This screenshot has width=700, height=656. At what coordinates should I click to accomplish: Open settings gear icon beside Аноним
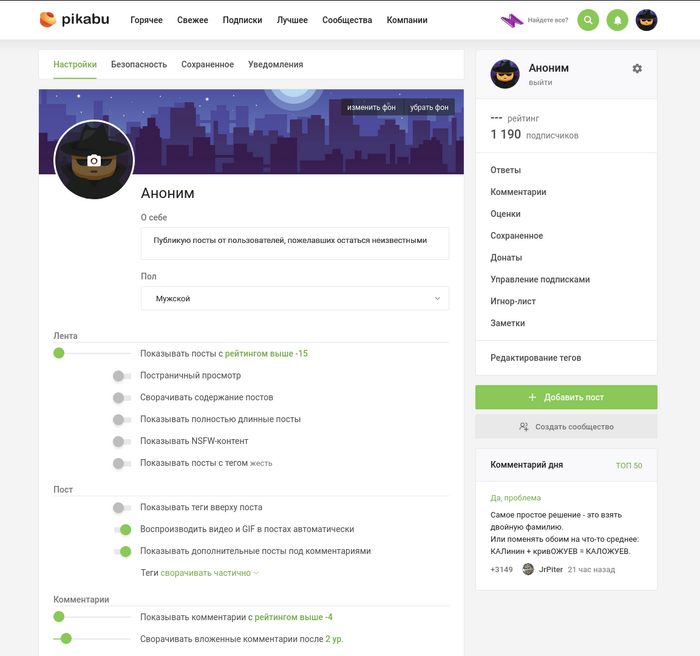pos(637,68)
